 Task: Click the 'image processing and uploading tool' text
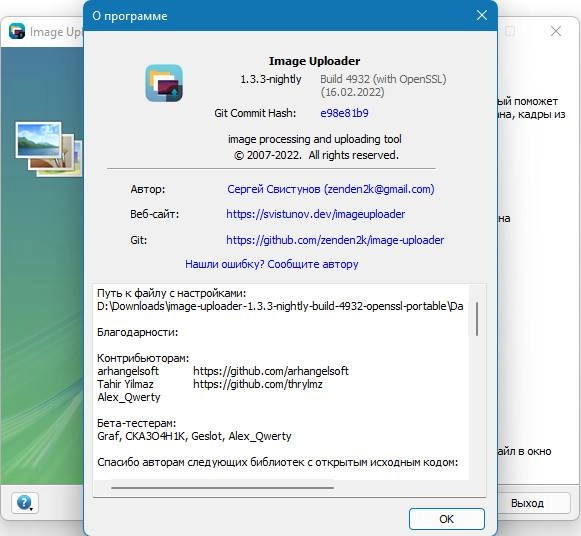tap(315, 139)
